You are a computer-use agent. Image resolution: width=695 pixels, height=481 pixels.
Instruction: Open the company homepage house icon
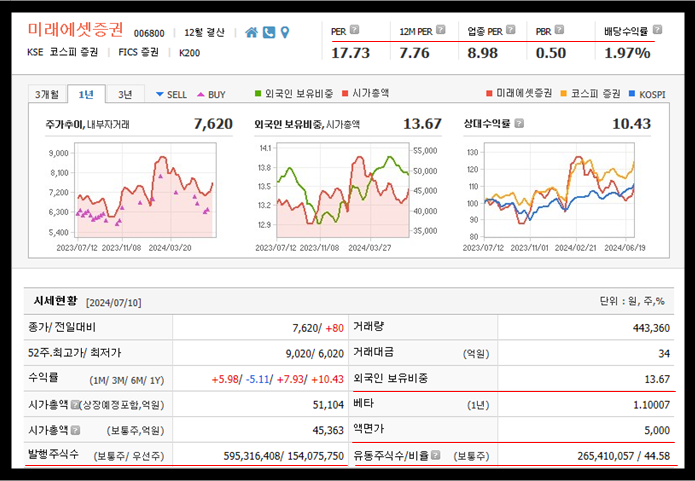[251, 32]
